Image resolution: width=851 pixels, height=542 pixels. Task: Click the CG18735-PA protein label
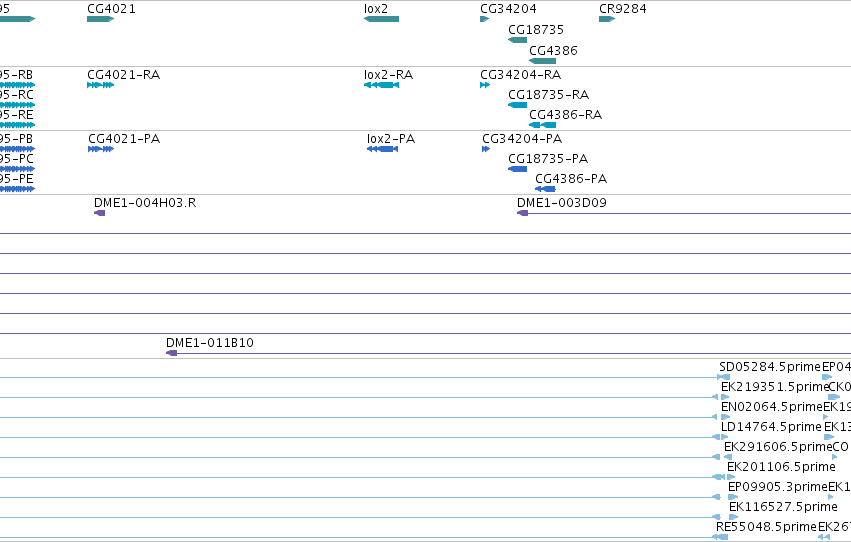[x=548, y=159]
